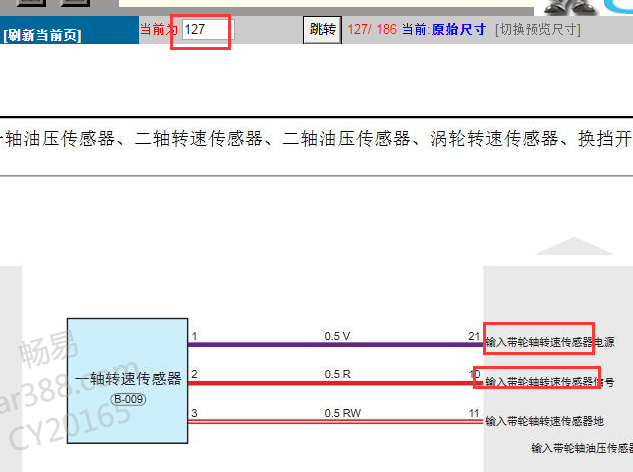Click the 输入带轮轴转速传感器信号 label
This screenshot has width=633, height=472.
coord(549,382)
